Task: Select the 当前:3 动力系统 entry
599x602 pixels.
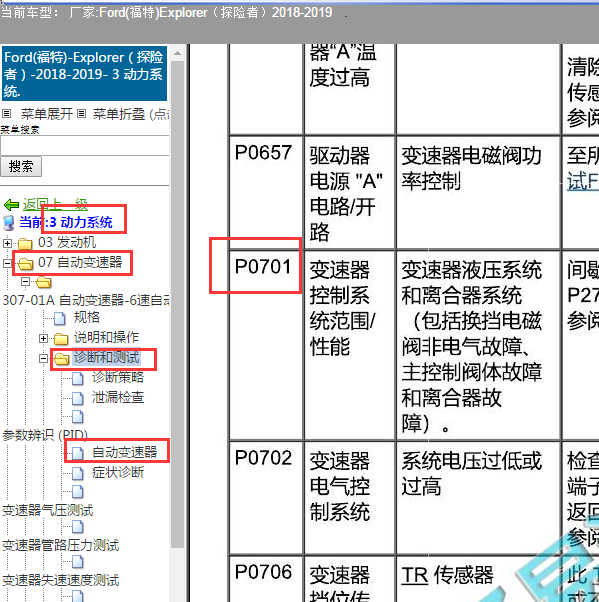Action: (x=66, y=222)
